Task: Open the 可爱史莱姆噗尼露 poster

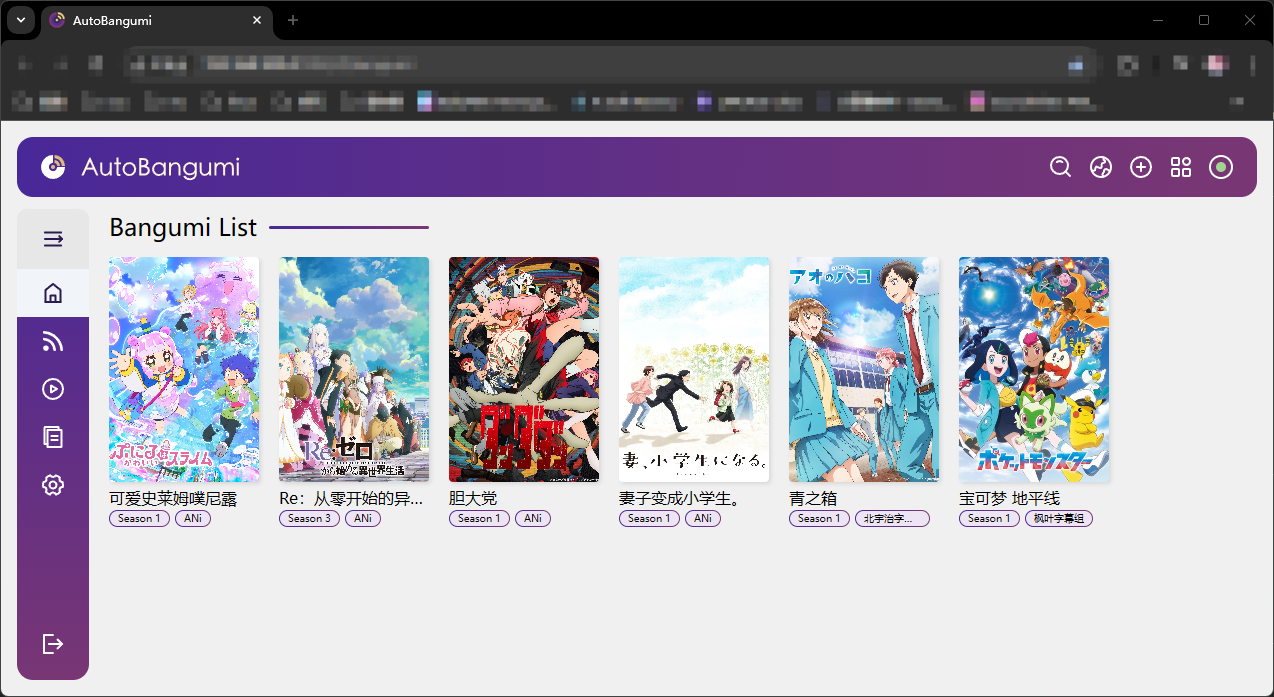Action: [184, 369]
